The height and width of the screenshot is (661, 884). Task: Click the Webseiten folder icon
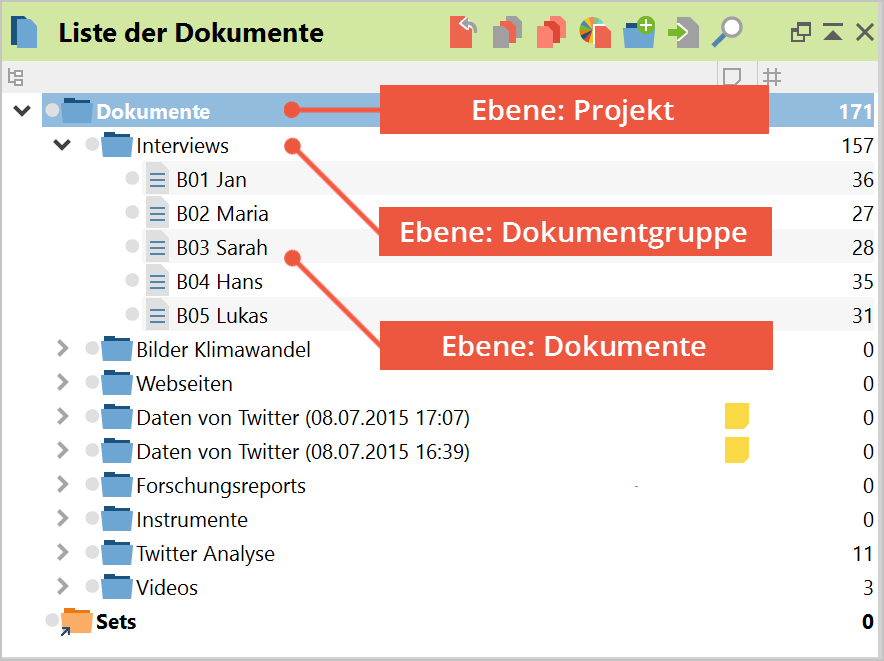click(x=117, y=382)
